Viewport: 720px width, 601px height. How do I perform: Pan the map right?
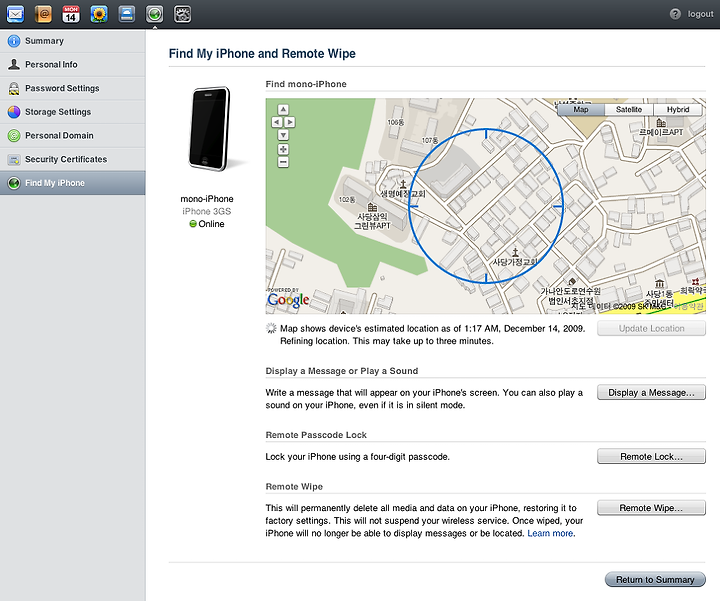pyautogui.click(x=290, y=122)
